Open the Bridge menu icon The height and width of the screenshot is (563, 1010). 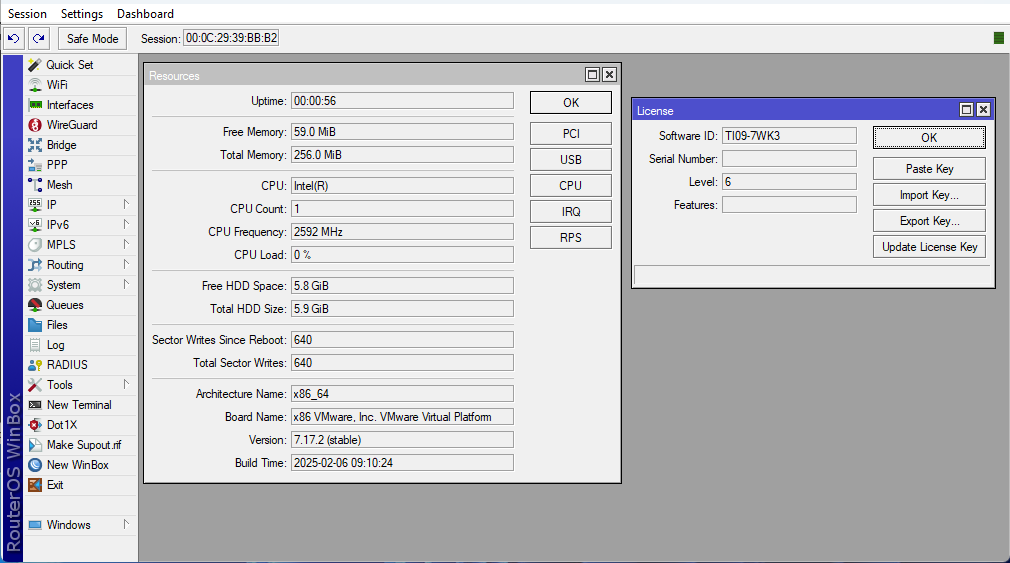click(35, 145)
